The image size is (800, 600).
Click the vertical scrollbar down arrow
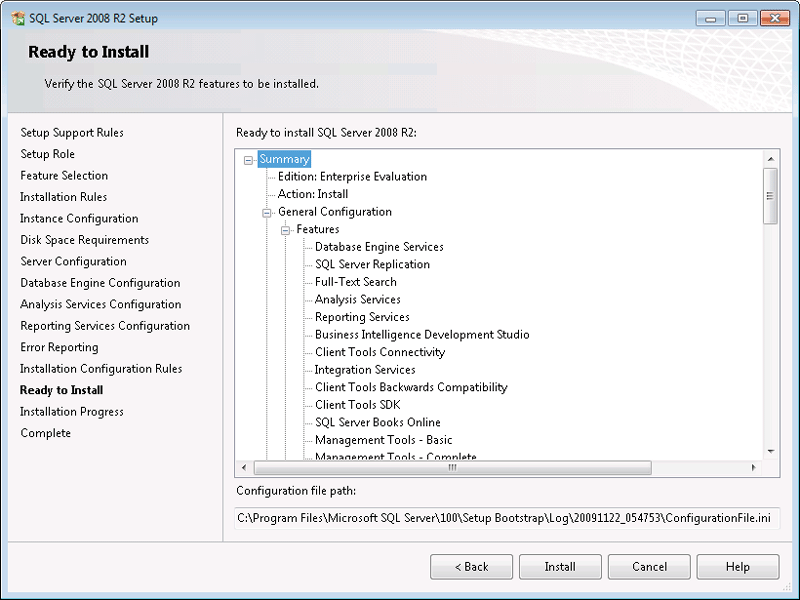click(770, 451)
